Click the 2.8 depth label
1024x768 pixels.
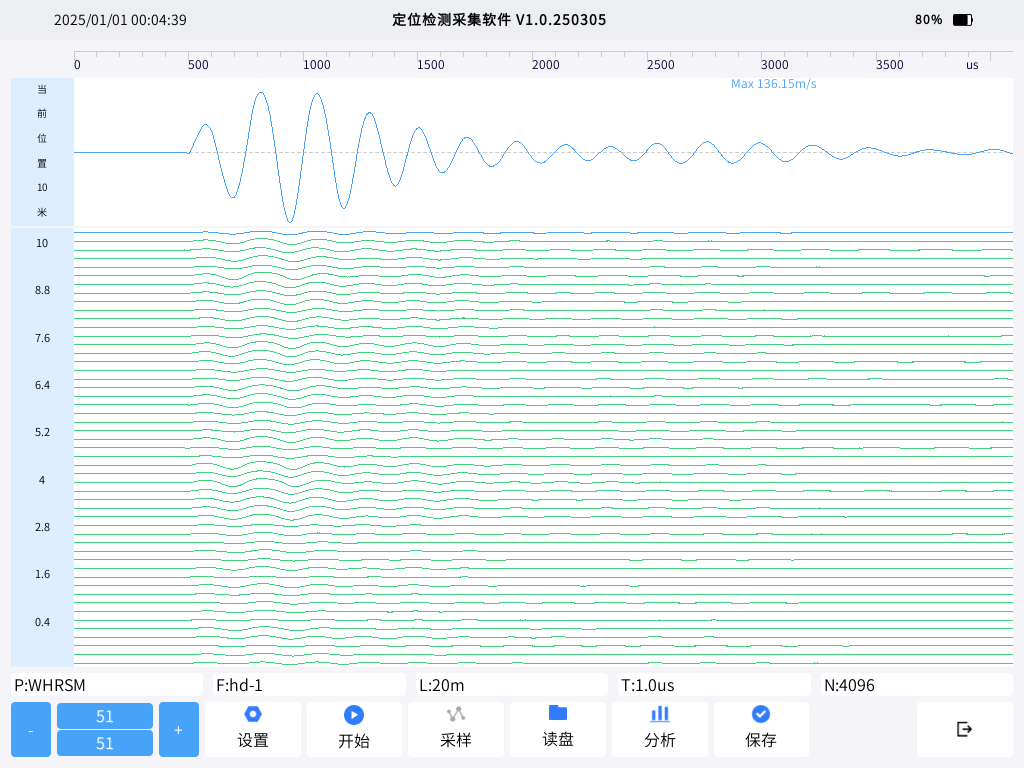click(42, 526)
